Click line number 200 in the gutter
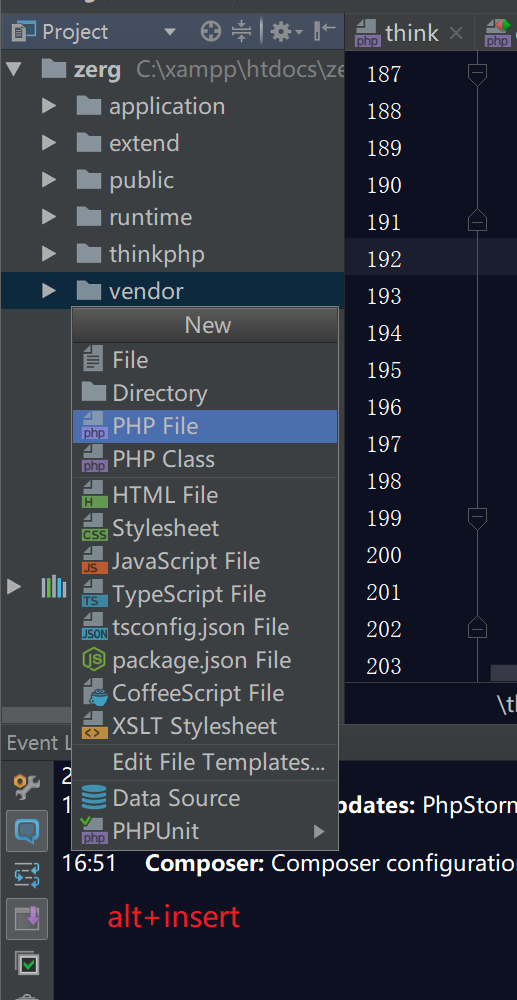 coord(384,555)
